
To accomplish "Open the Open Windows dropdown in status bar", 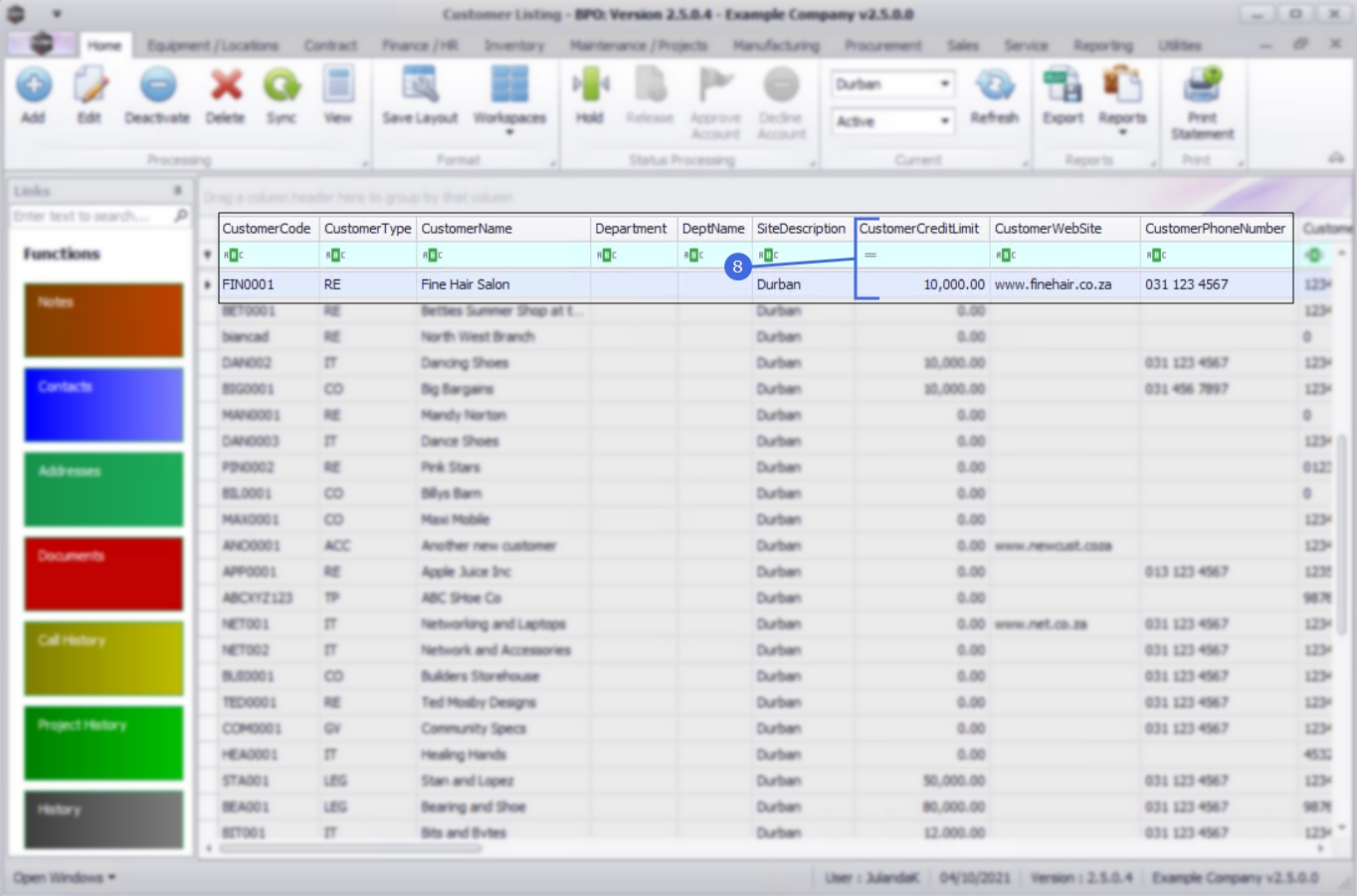I will 65,877.
